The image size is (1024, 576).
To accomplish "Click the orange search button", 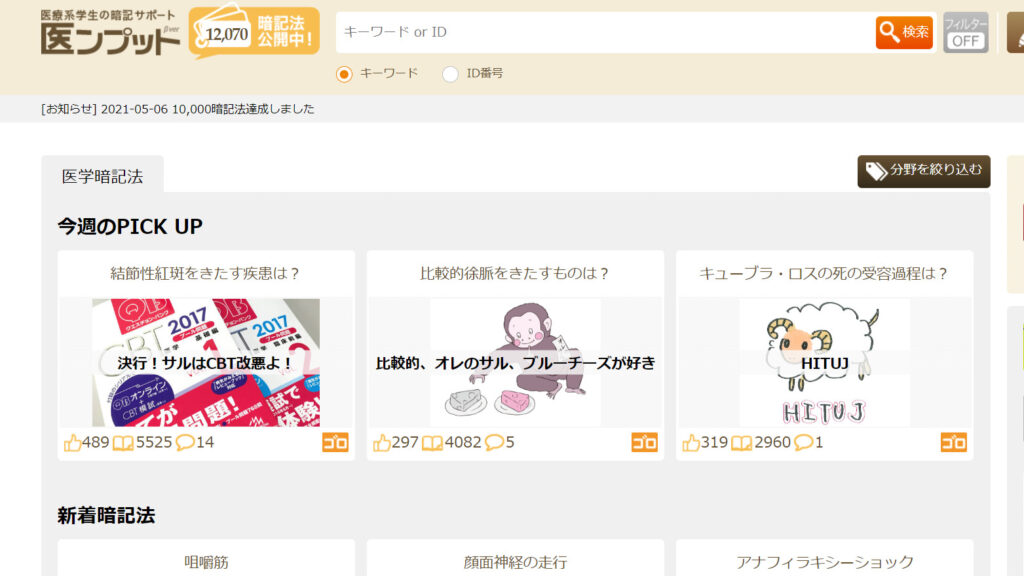I will 904,32.
